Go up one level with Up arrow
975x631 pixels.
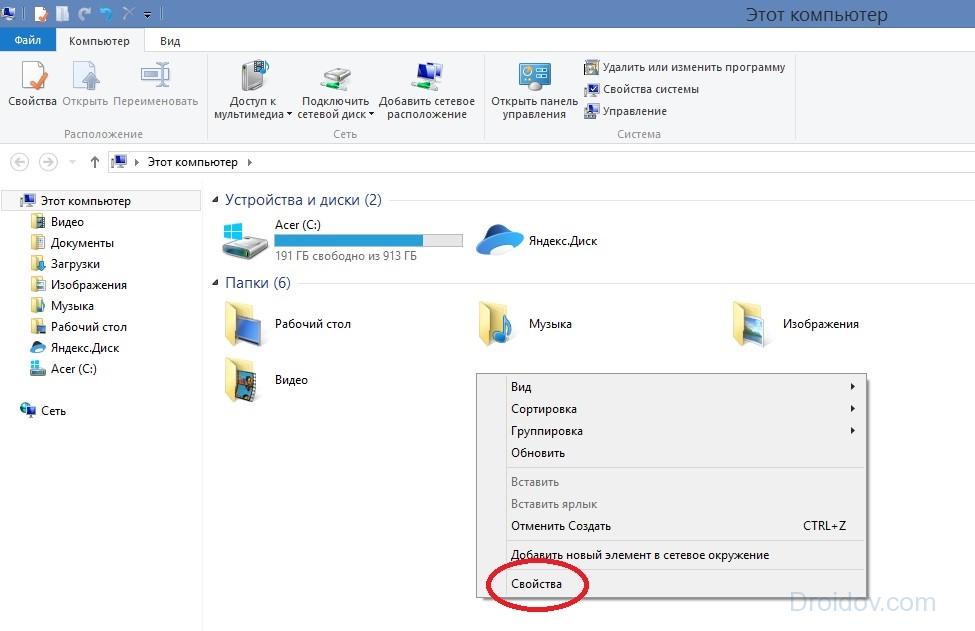(x=95, y=162)
